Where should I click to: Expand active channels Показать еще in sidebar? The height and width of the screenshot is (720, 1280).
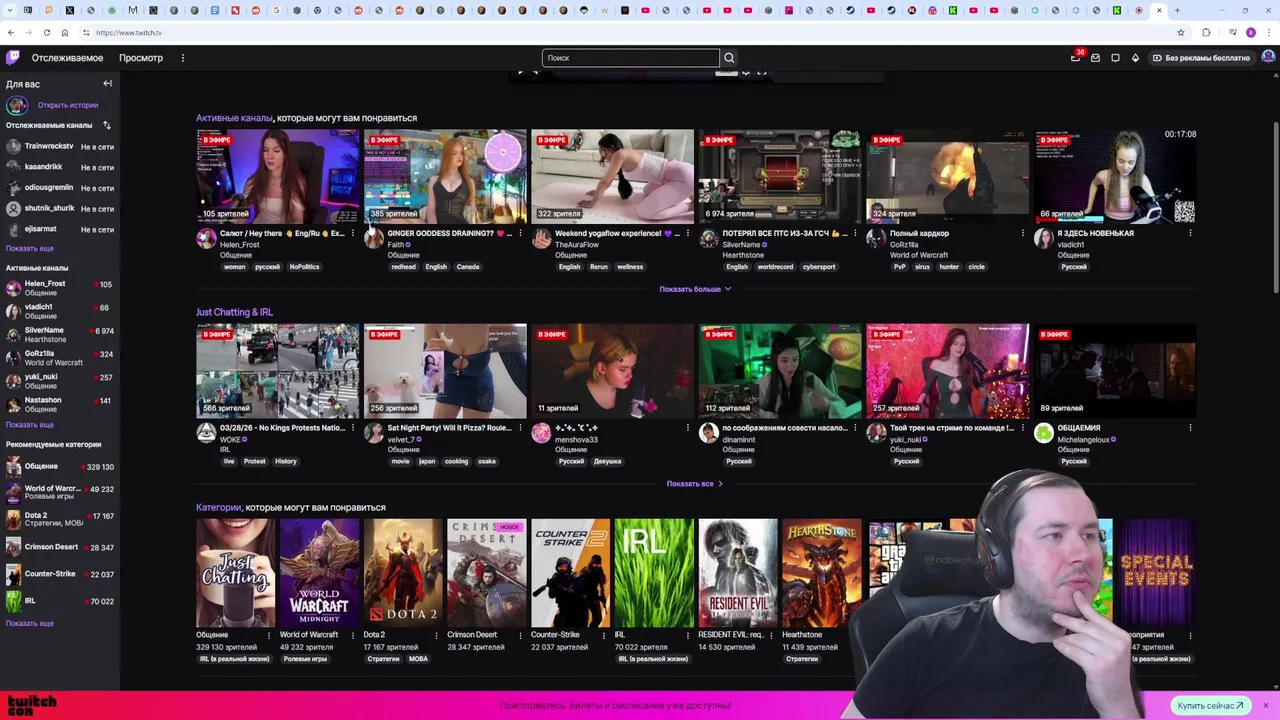click(30, 424)
